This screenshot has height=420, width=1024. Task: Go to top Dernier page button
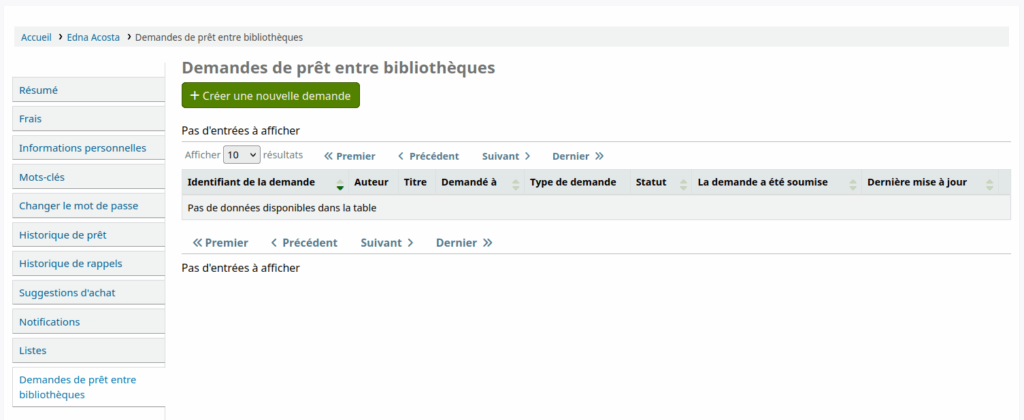click(578, 156)
